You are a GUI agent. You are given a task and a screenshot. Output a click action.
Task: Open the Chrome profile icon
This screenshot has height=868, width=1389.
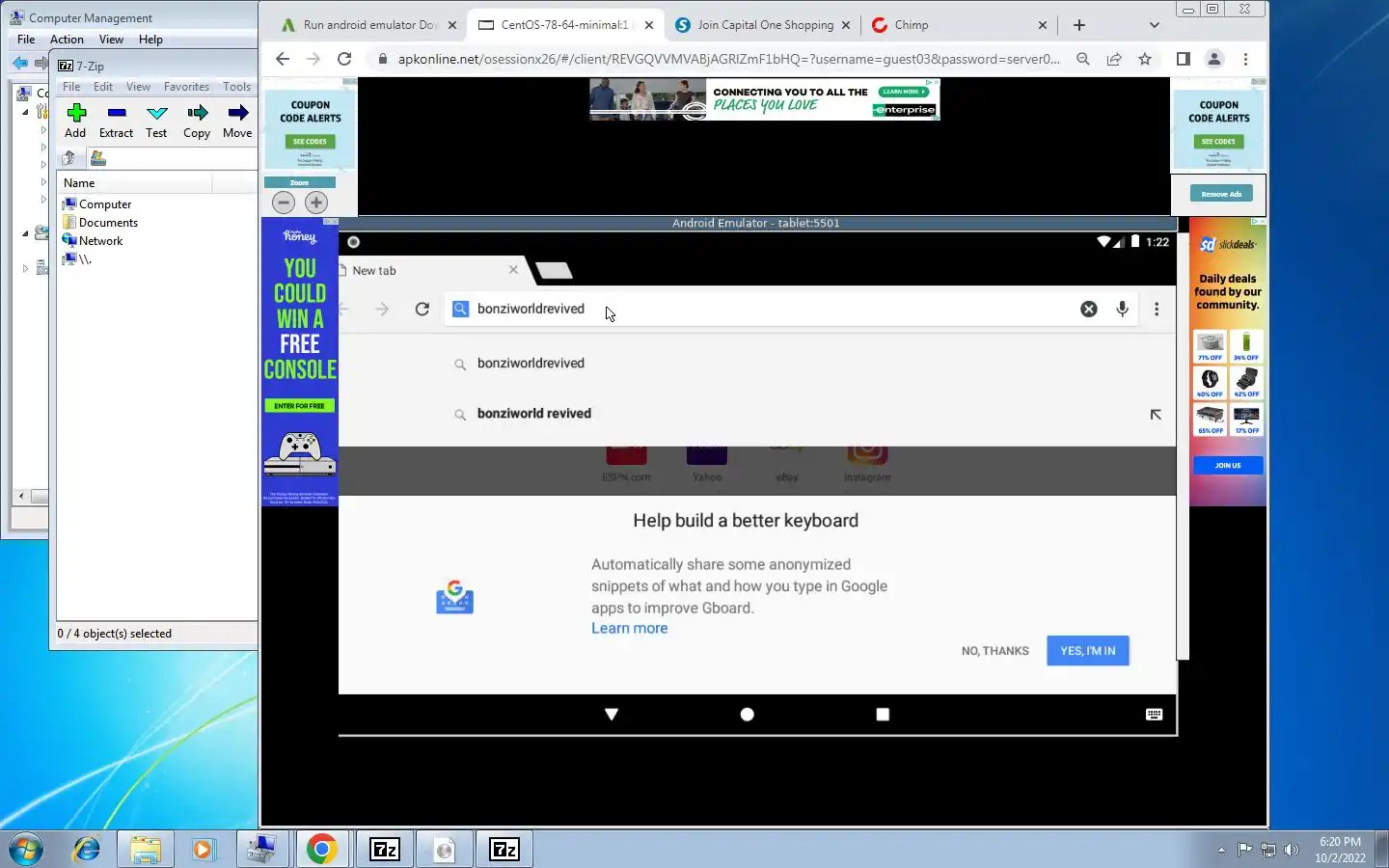tap(1214, 59)
